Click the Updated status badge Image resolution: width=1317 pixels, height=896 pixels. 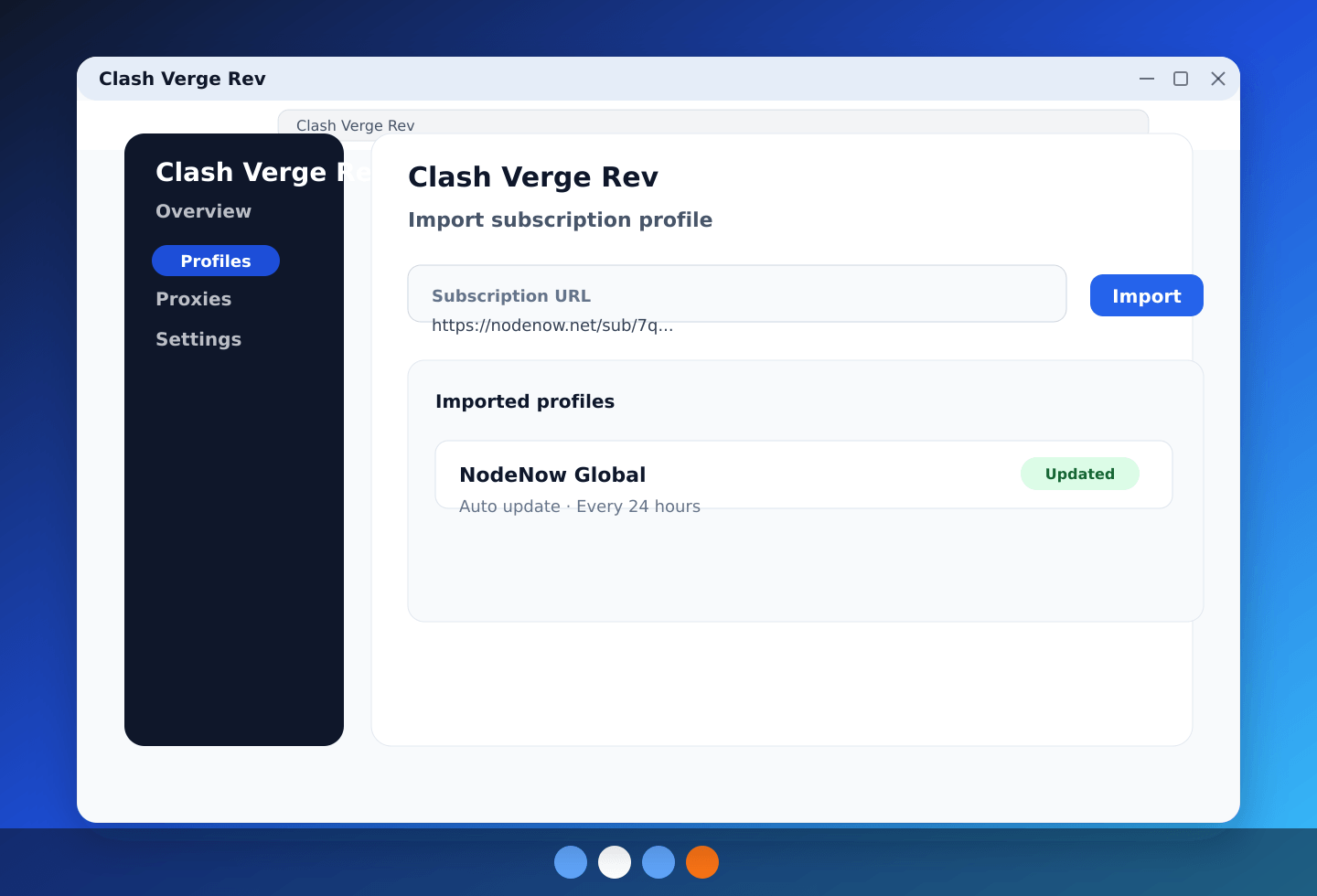[x=1080, y=474]
